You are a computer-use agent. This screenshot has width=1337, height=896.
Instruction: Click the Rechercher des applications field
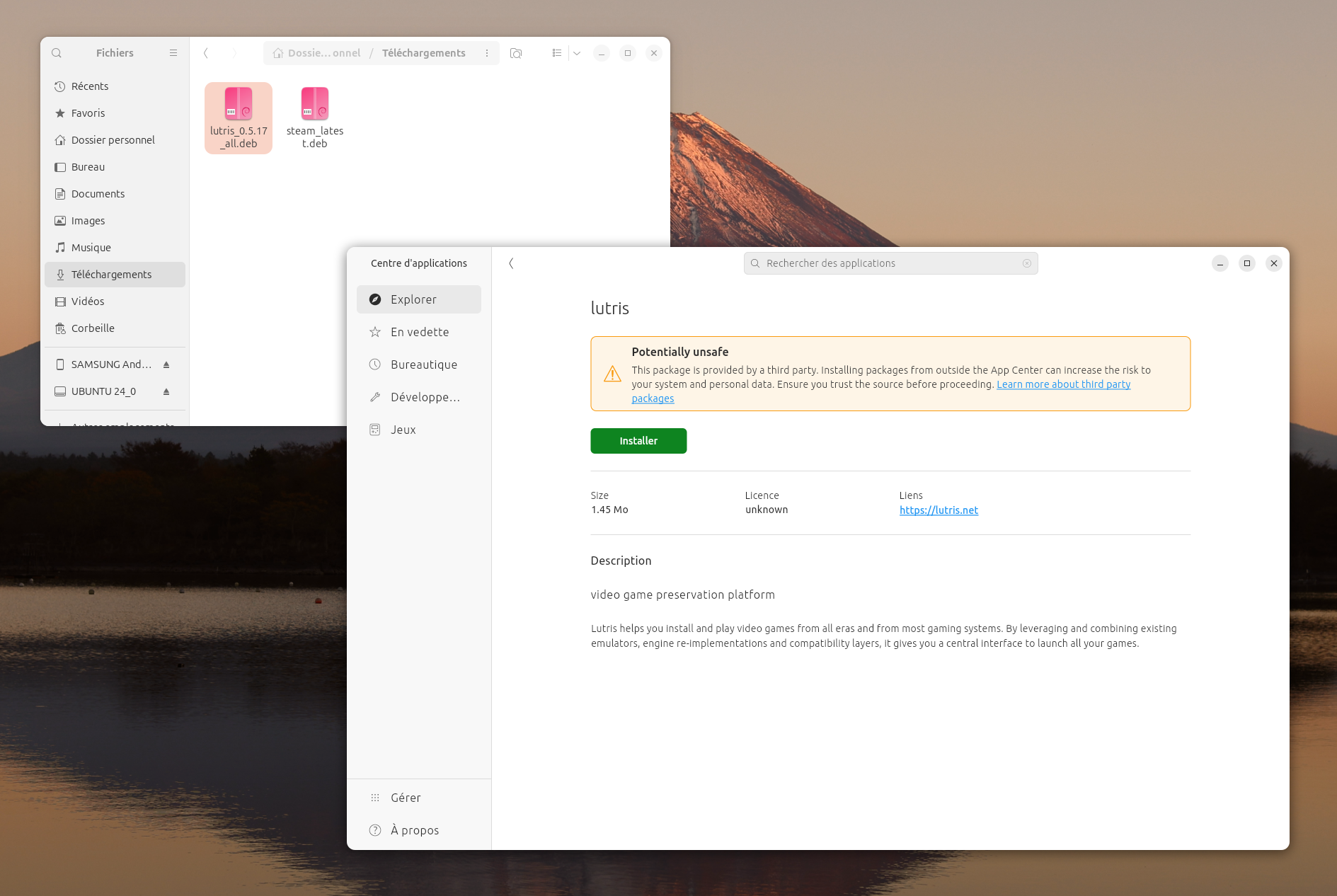[x=890, y=263]
